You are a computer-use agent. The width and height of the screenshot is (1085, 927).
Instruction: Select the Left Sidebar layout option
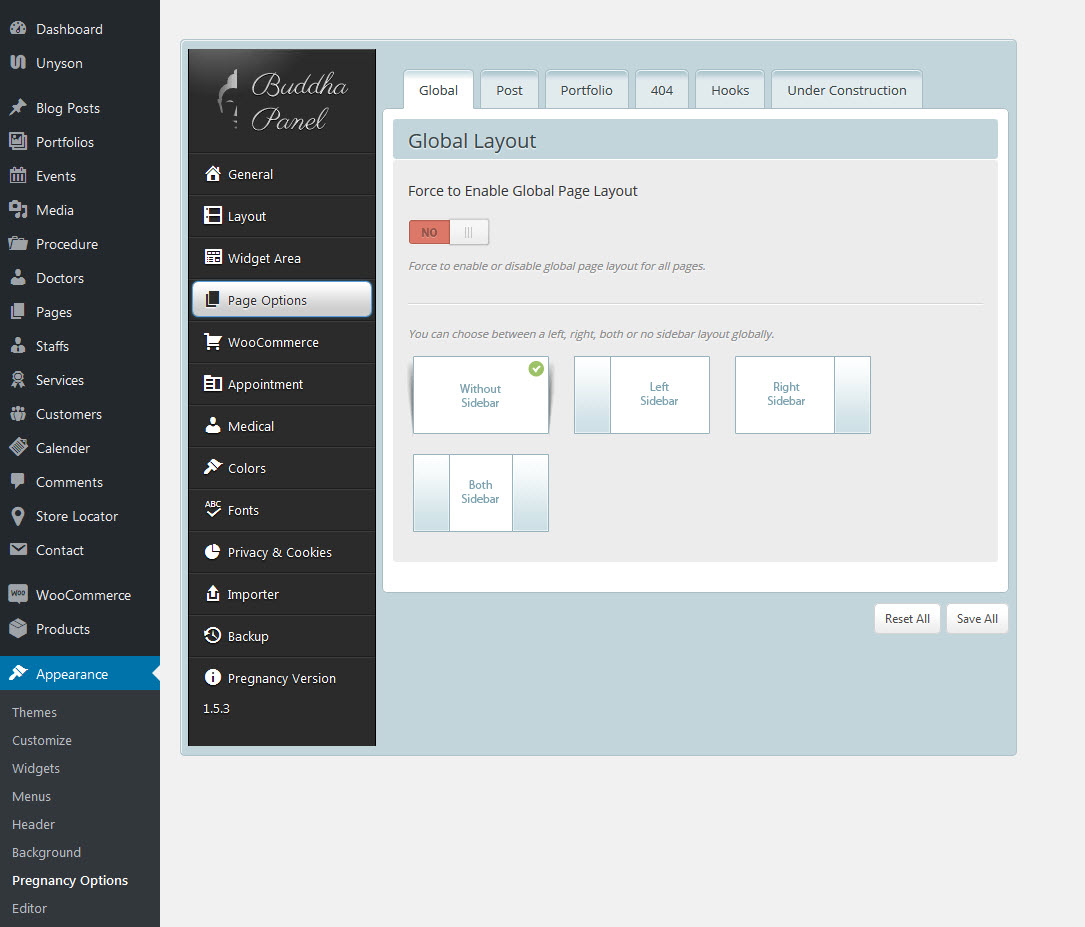[x=642, y=395]
